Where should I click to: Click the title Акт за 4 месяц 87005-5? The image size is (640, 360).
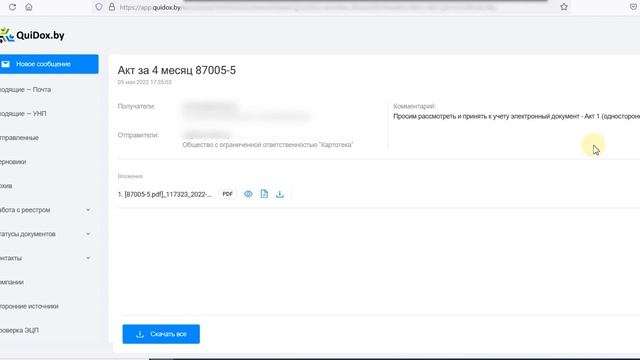point(177,70)
